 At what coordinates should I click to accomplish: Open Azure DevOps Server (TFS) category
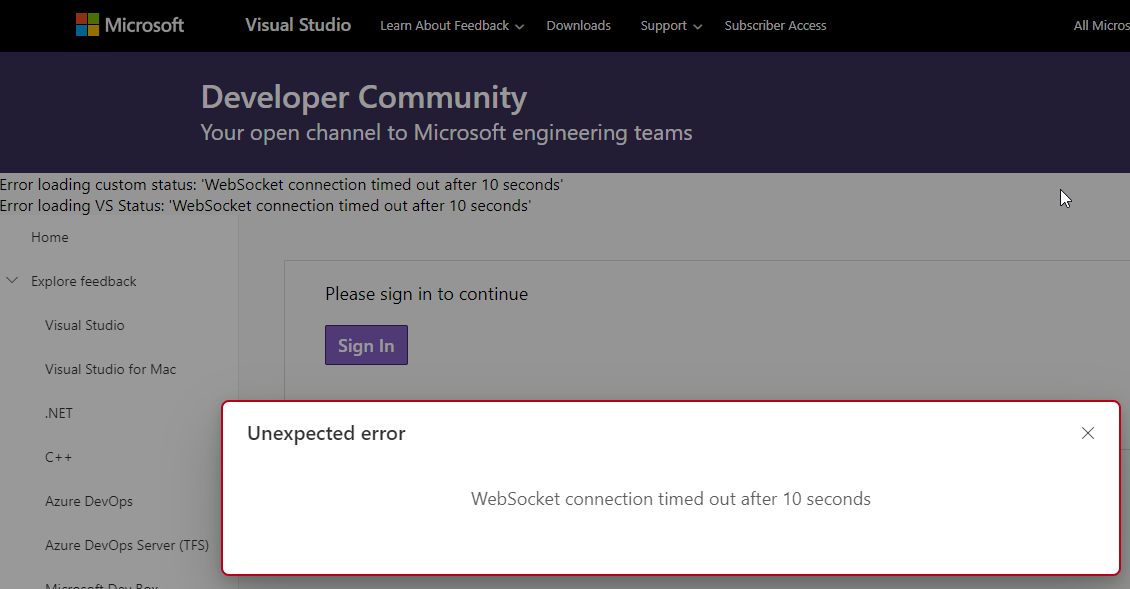(x=127, y=545)
